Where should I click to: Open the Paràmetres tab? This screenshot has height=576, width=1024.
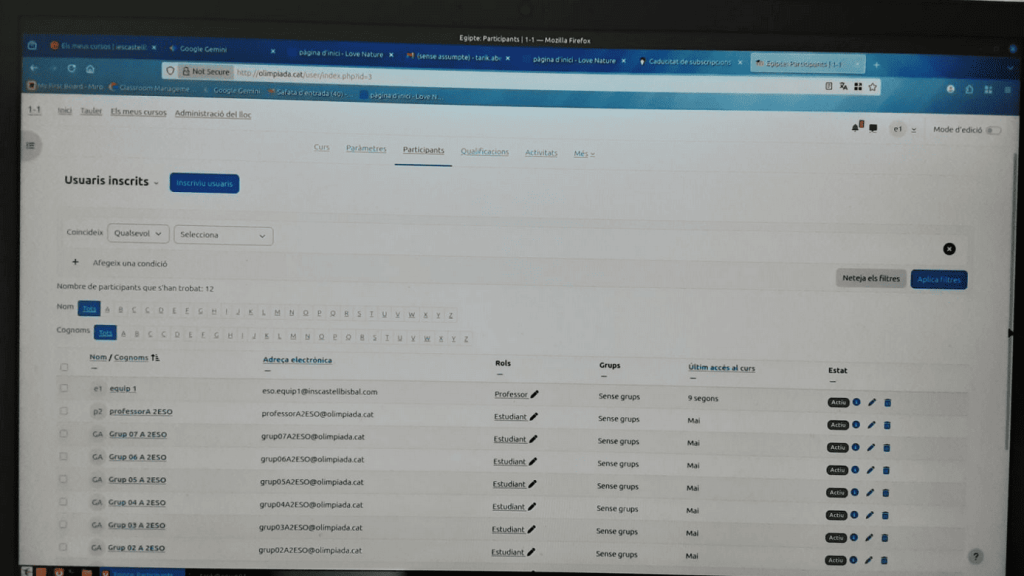pos(365,149)
